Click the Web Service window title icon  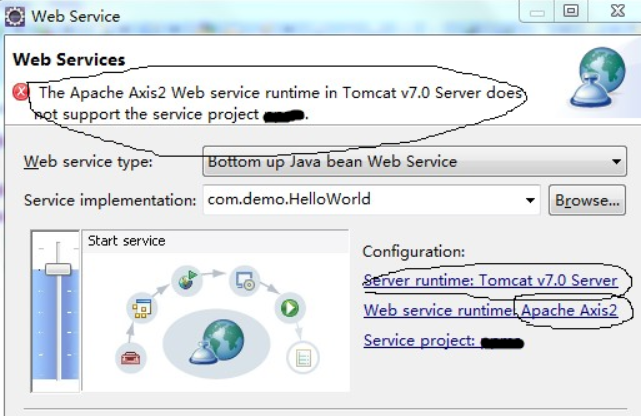pyautogui.click(x=15, y=16)
